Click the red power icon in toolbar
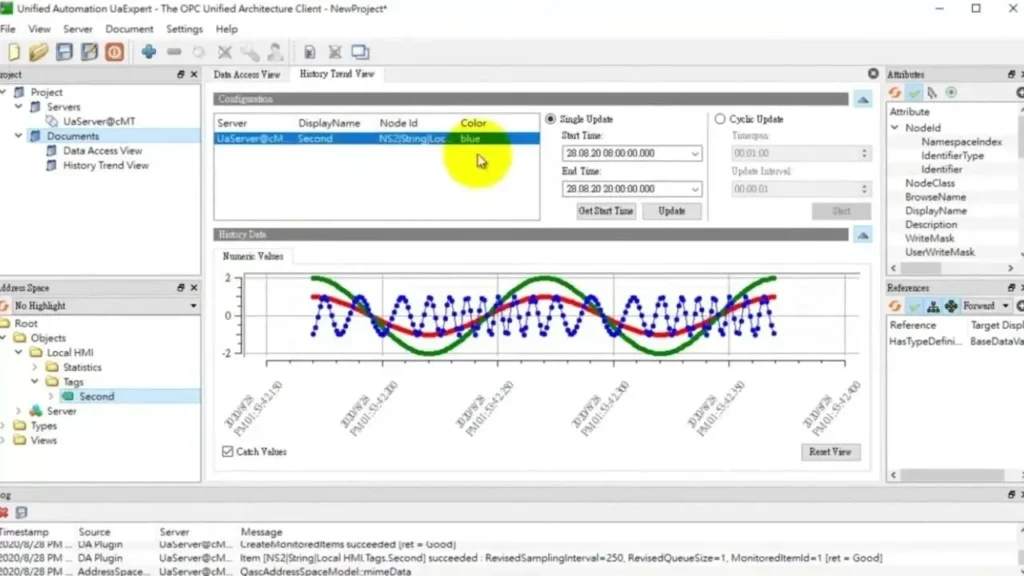This screenshot has height=576, width=1024. coord(114,52)
